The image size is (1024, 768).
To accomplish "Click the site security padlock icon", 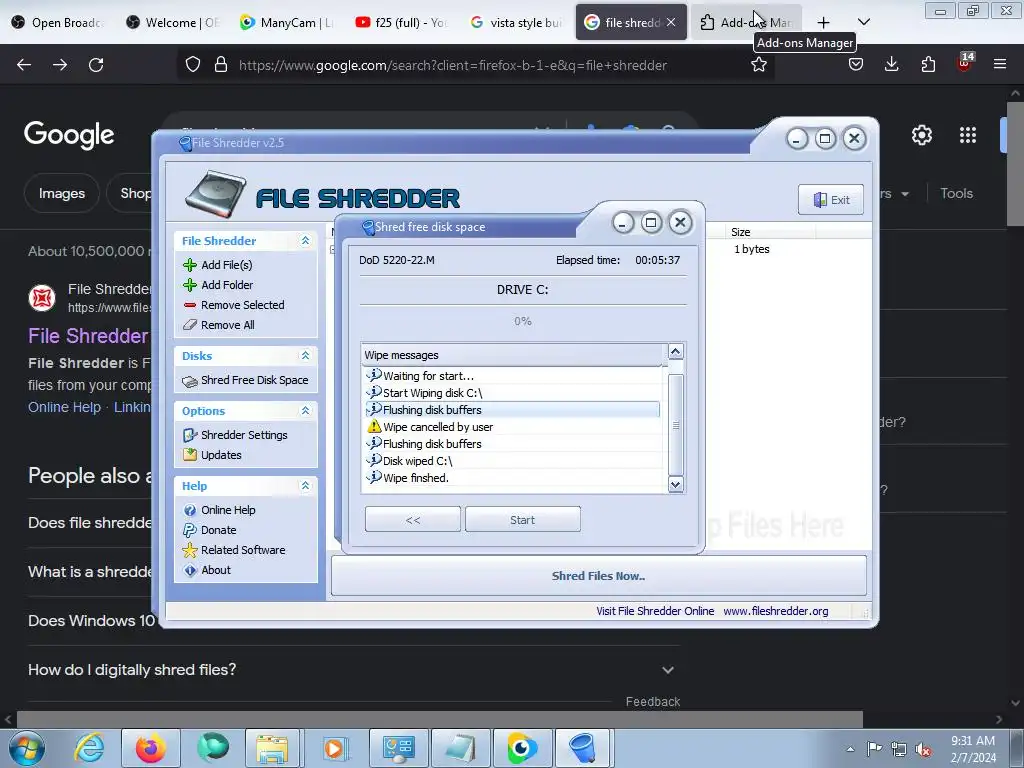I will 221,65.
